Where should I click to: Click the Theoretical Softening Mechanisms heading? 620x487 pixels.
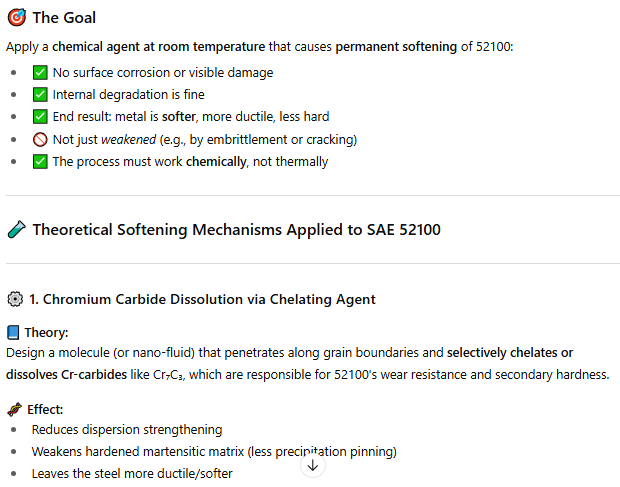pos(236,230)
